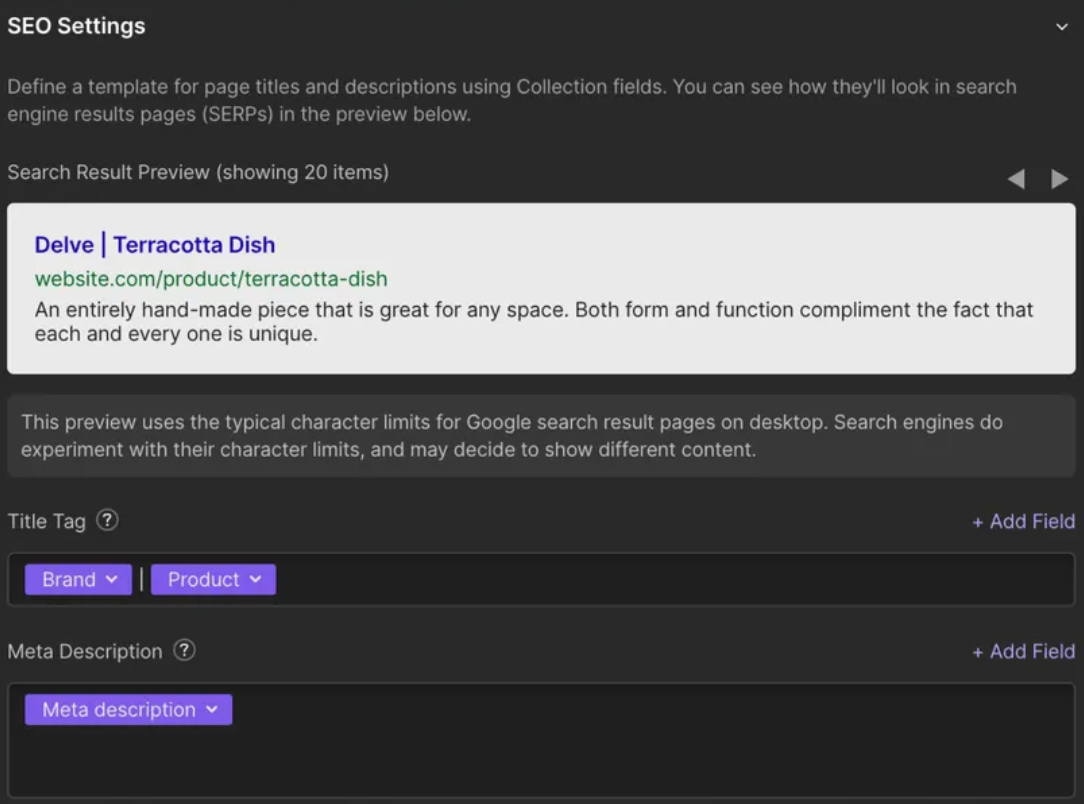Click the intro text about Collection fields
This screenshot has height=804, width=1084.
pos(512,100)
